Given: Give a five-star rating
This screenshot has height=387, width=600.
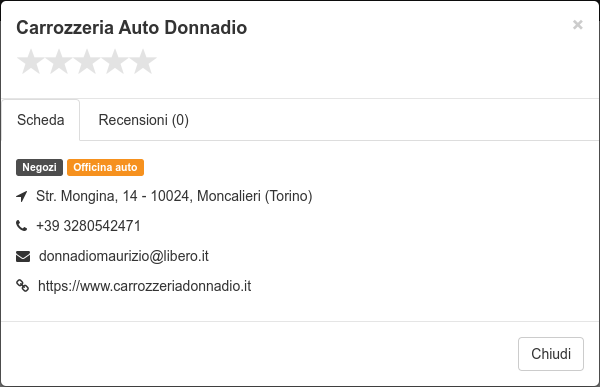Looking at the screenshot, I should click(143, 62).
